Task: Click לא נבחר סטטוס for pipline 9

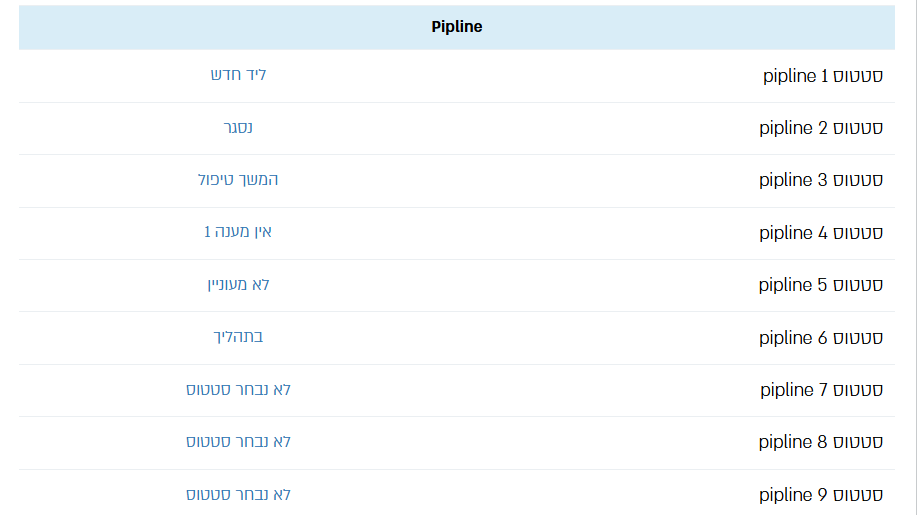Action: (x=238, y=495)
